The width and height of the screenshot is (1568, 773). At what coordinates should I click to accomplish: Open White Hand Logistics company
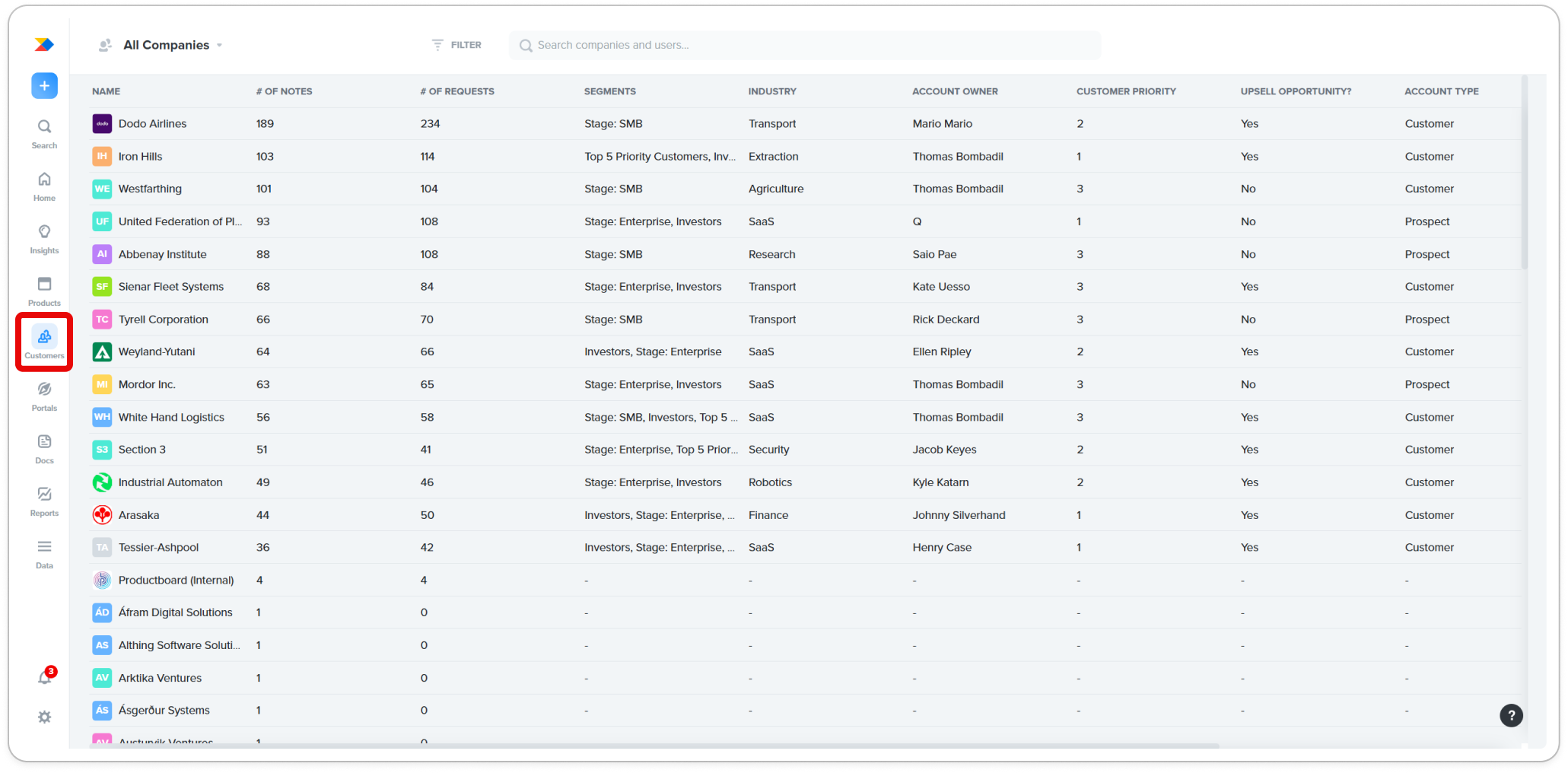(x=171, y=418)
